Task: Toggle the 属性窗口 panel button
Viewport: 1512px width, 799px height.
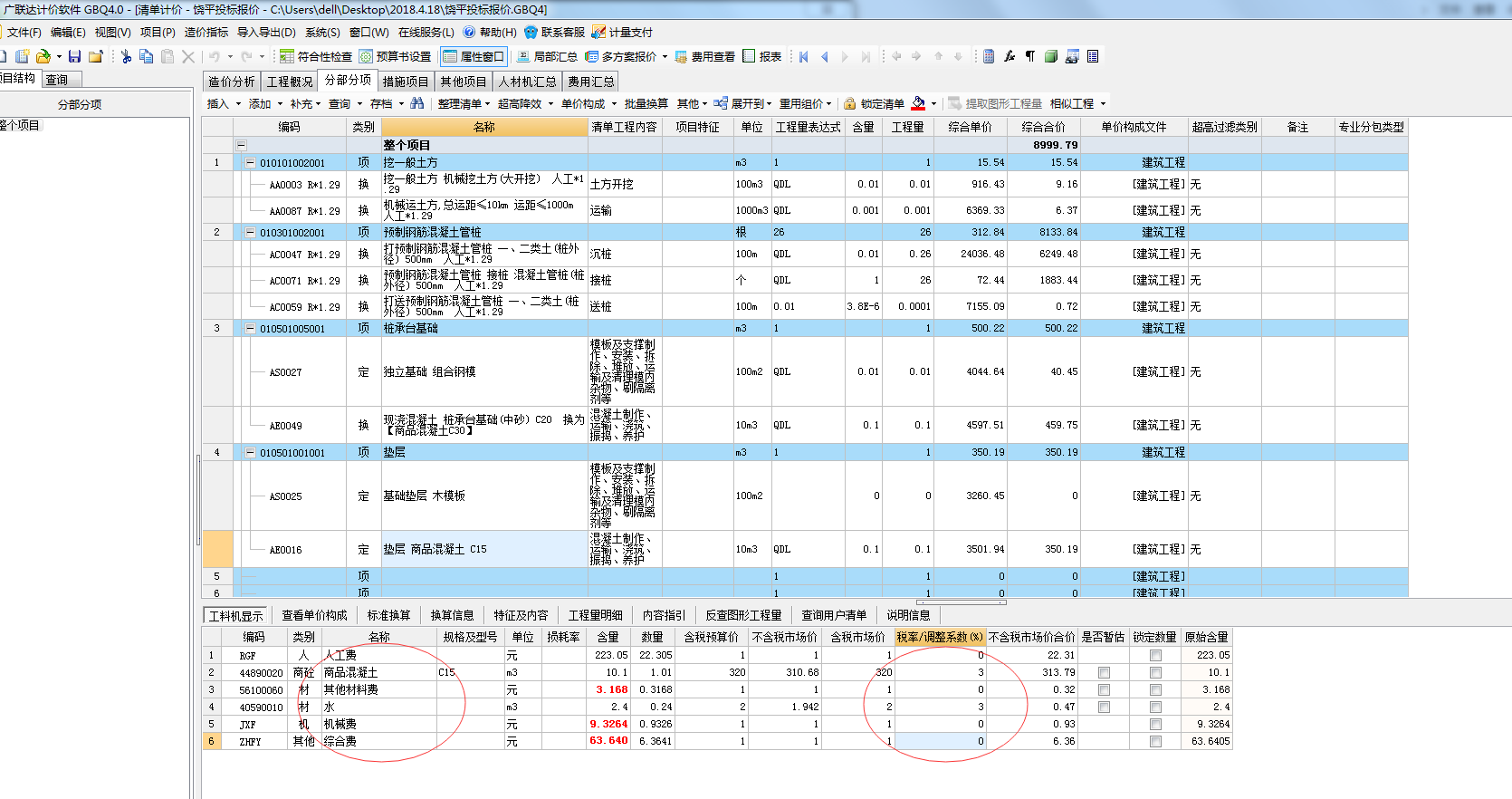Action: pos(474,56)
